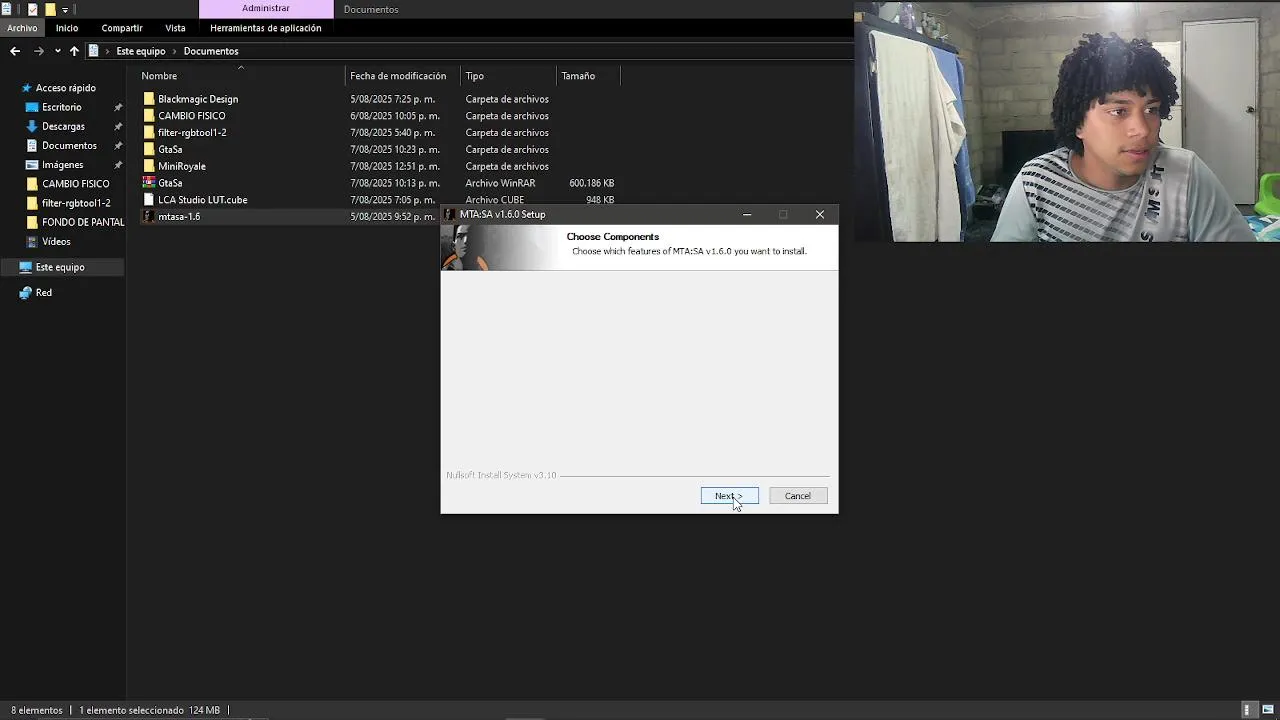Click the File Explorer window icon
Viewport: 1280px width, 720px height.
coord(7,9)
